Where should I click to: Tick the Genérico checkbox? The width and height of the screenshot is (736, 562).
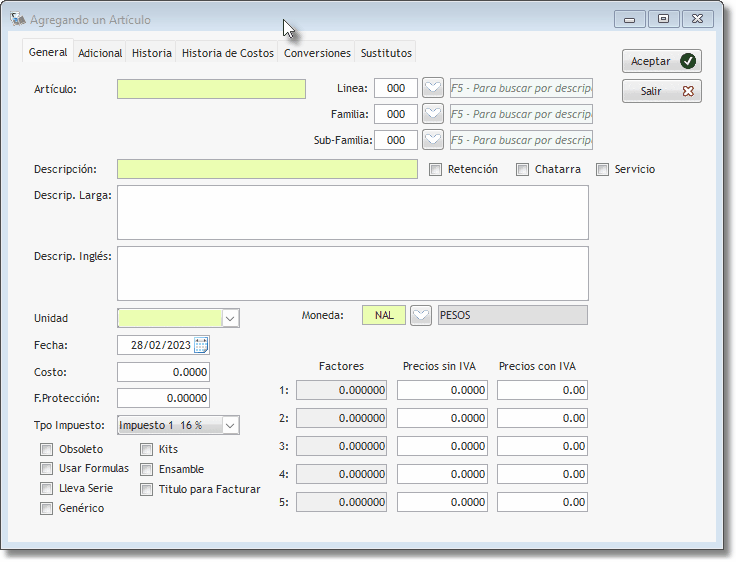click(x=46, y=508)
